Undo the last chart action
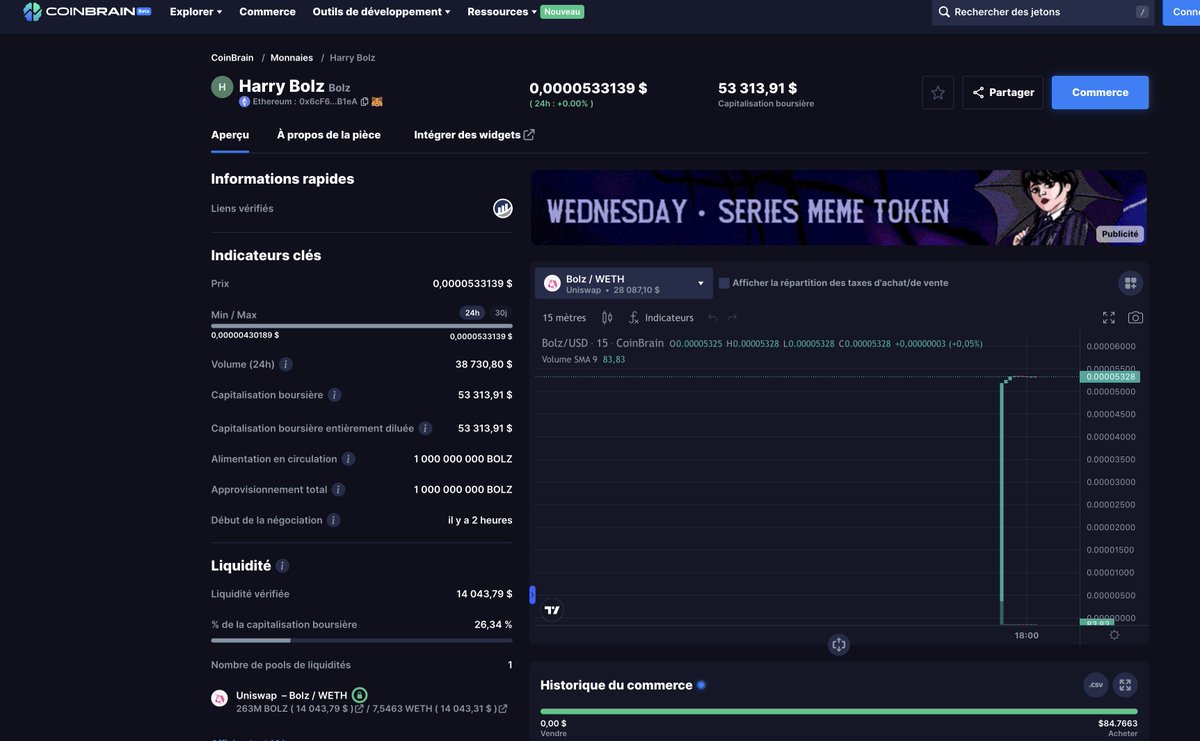Screen dimensions: 1200x741 click(713, 318)
